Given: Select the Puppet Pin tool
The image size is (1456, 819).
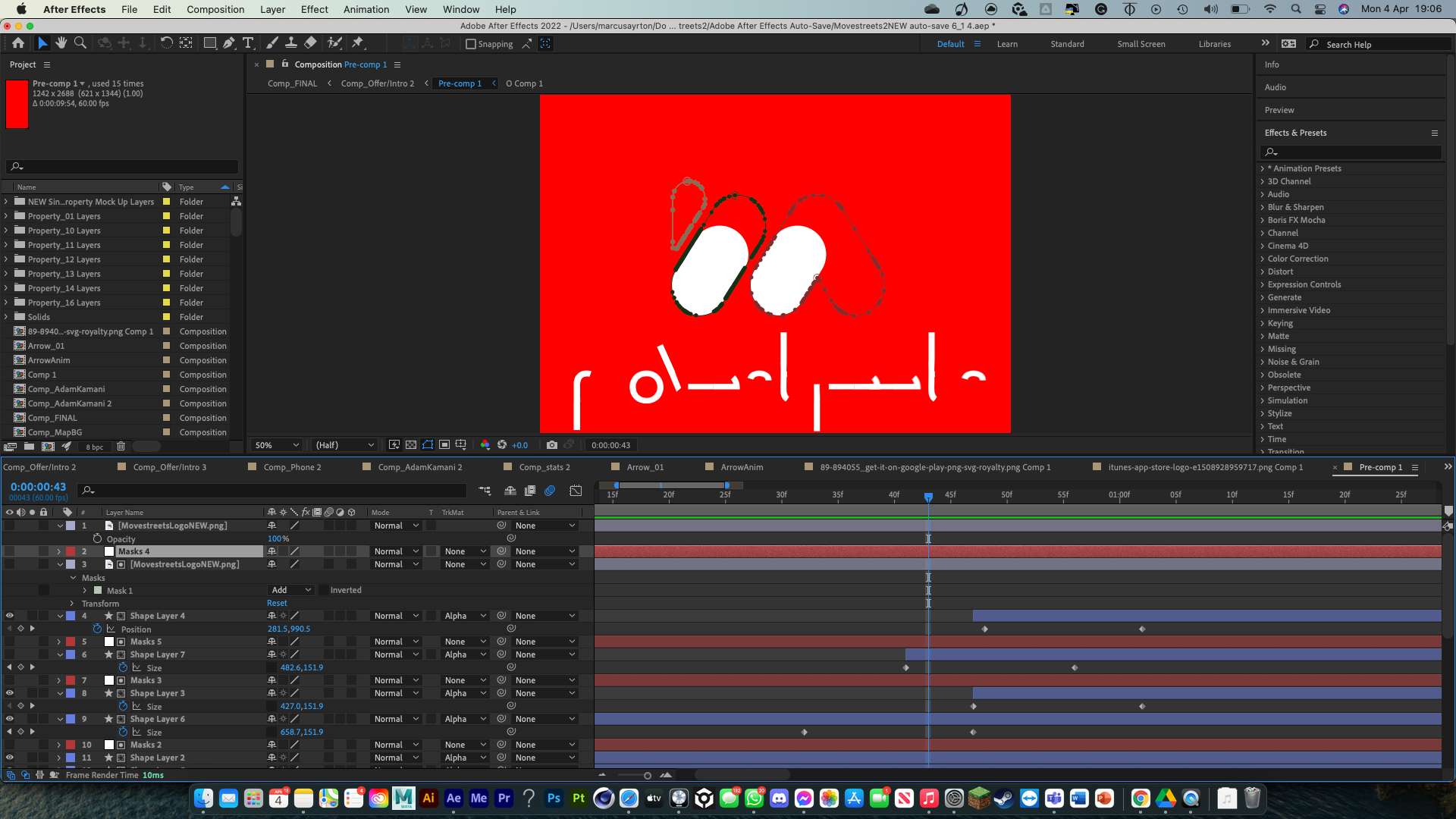Looking at the screenshot, I should (358, 43).
